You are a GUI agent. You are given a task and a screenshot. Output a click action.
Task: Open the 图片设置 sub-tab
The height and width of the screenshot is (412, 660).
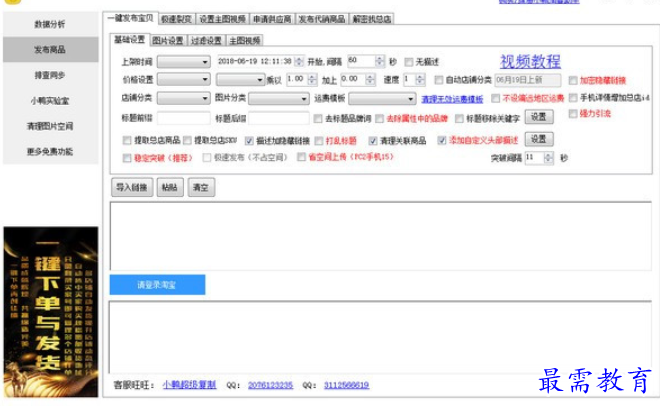[167, 40]
